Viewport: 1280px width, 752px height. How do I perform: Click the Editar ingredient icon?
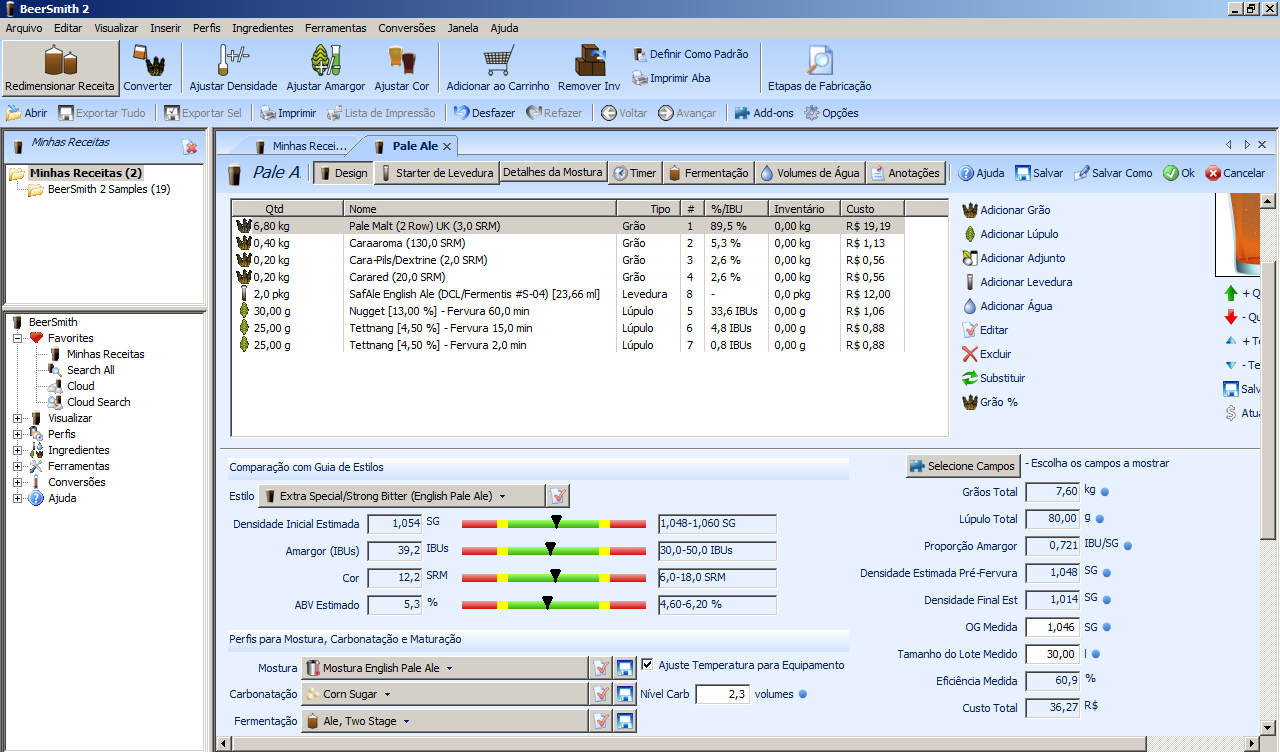pyautogui.click(x=970, y=330)
